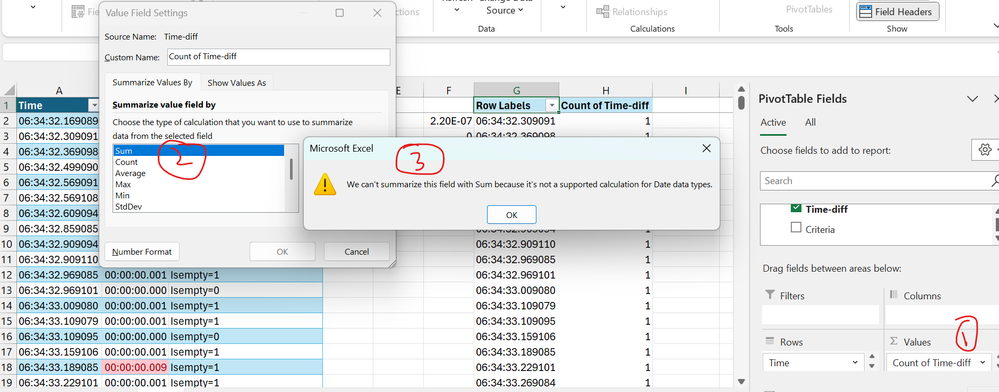Image resolution: width=999 pixels, height=392 pixels.
Task: Toggle the Time-diff field checkbox
Action: pyautogui.click(x=796, y=208)
